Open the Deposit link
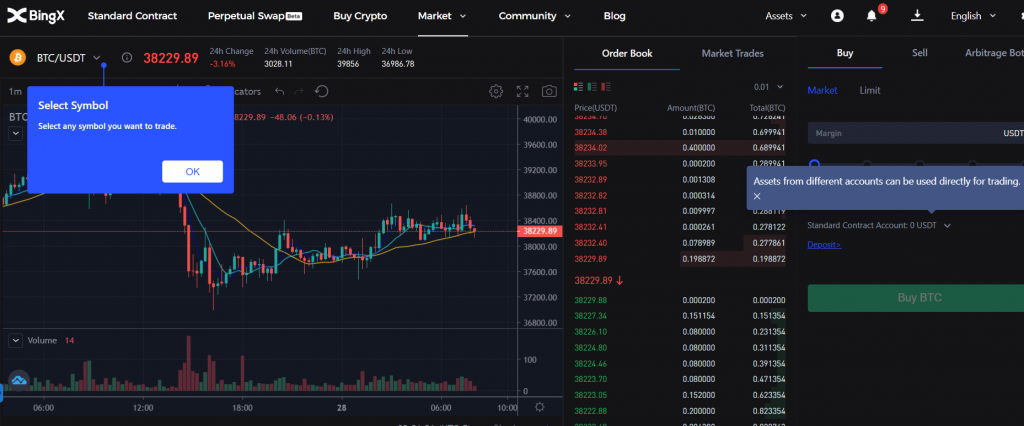The width and height of the screenshot is (1024, 426). [824, 244]
